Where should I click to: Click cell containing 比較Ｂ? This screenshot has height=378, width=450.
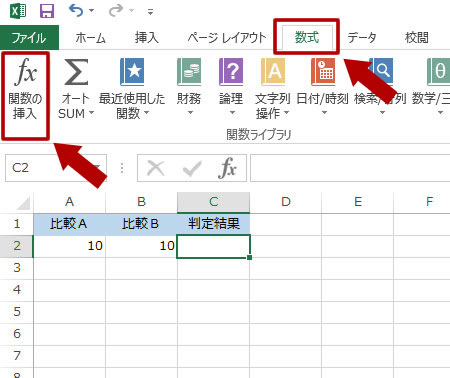click(x=141, y=224)
